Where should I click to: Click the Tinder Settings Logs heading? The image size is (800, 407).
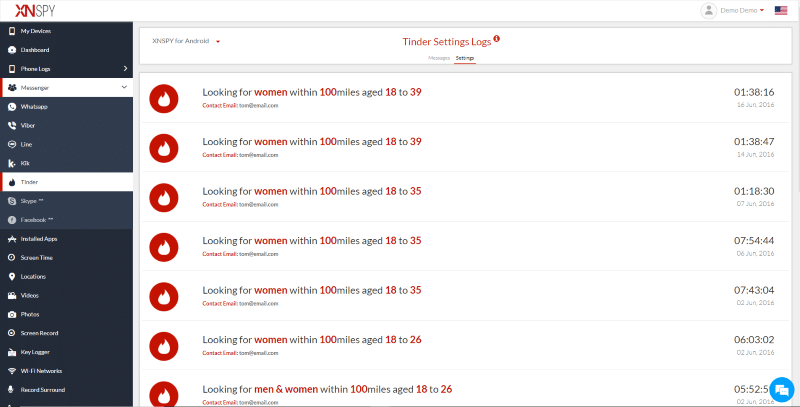pyautogui.click(x=446, y=42)
